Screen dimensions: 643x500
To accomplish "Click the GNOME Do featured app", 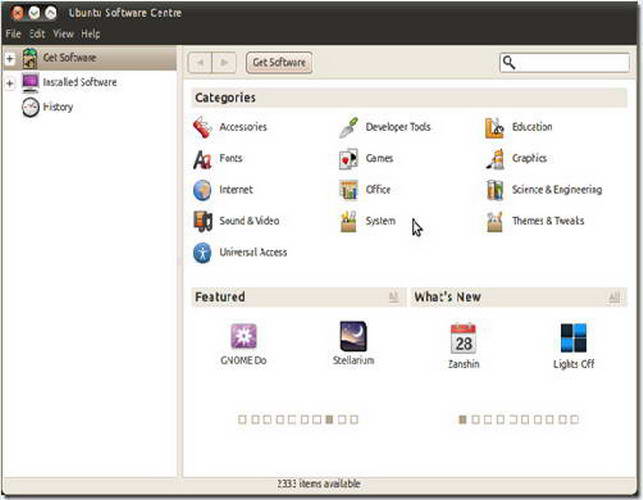I will (x=244, y=337).
